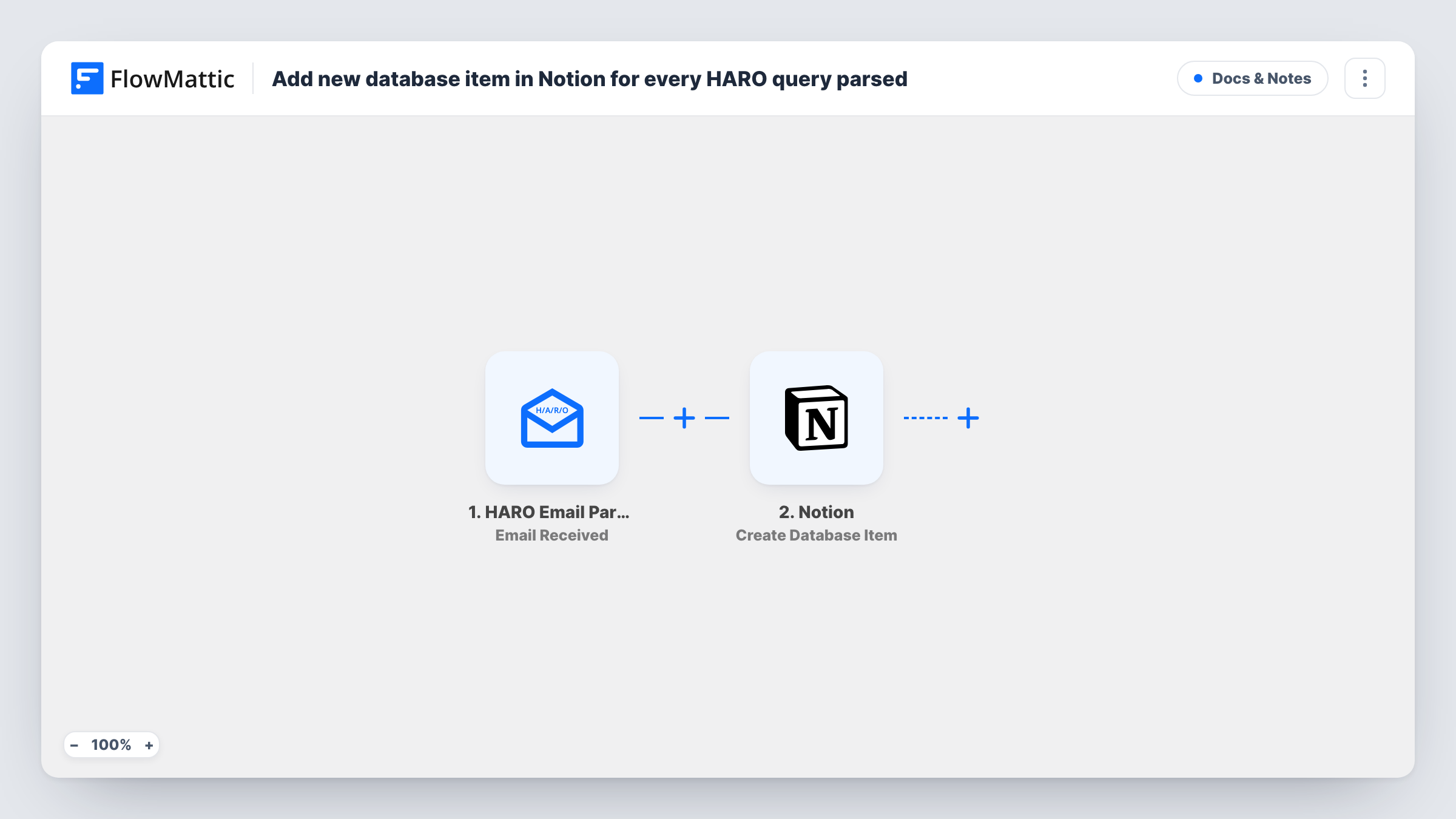The width and height of the screenshot is (1456, 819).
Task: Click the 'Email Received' label
Action: click(552, 535)
